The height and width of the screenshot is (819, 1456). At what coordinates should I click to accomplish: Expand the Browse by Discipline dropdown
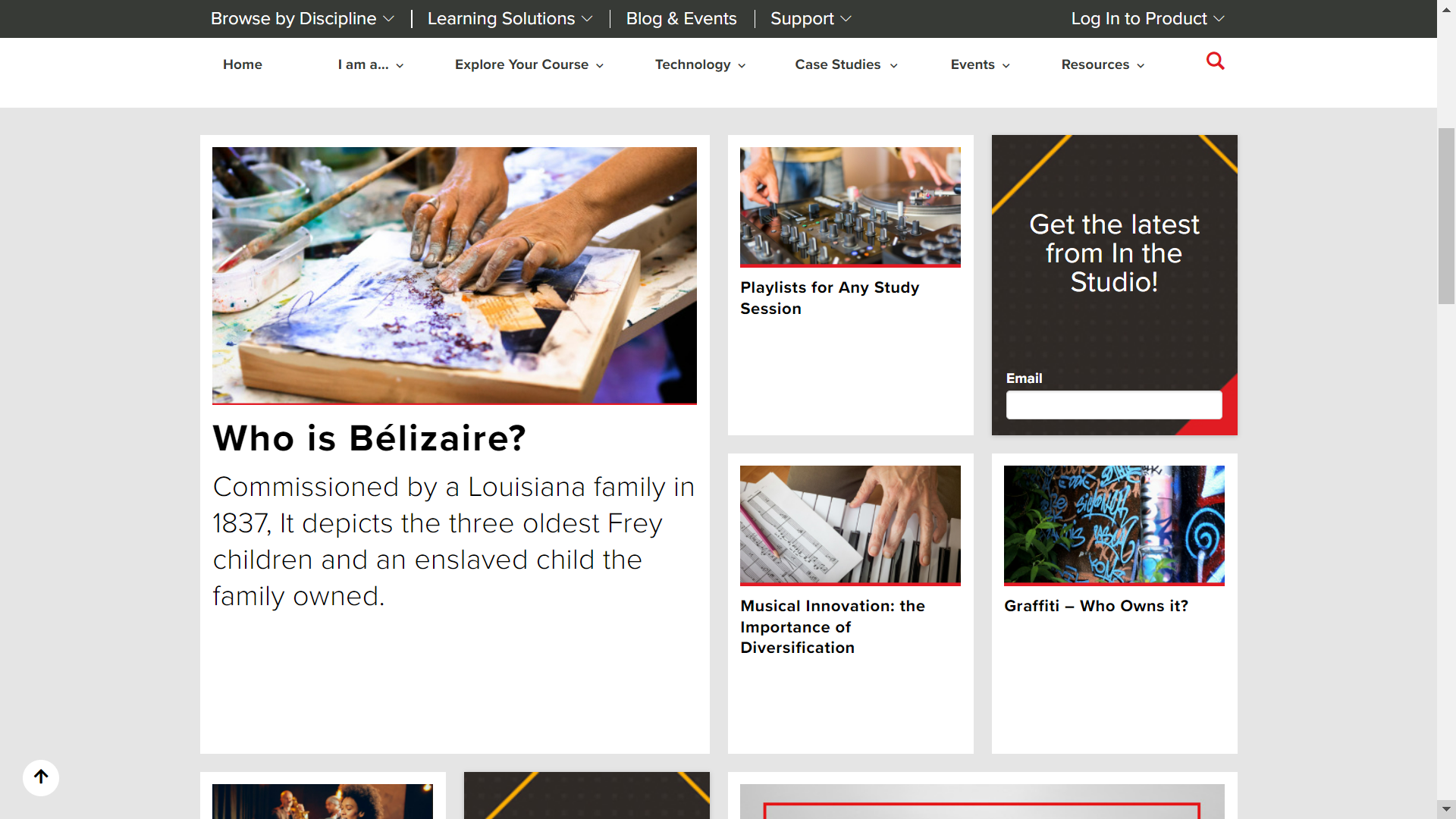(302, 19)
